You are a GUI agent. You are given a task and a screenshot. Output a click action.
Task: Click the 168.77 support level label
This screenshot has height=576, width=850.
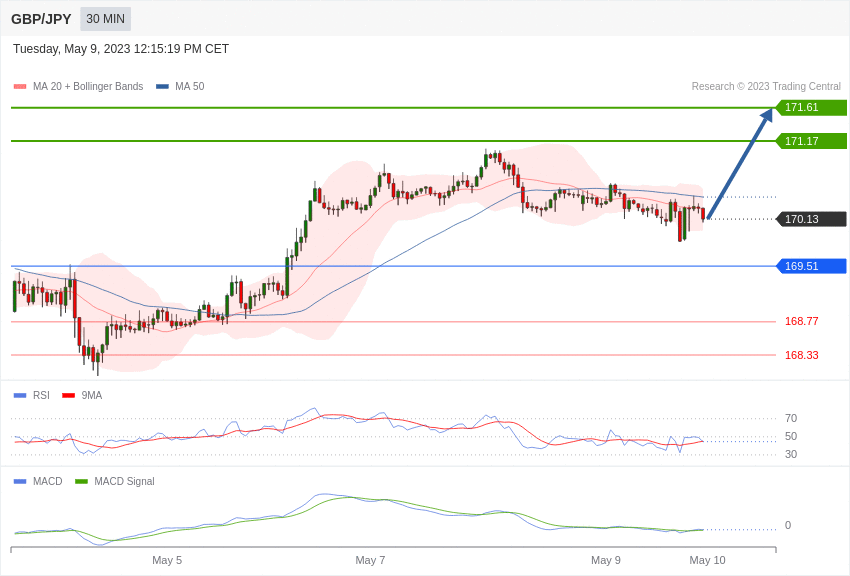pos(802,321)
